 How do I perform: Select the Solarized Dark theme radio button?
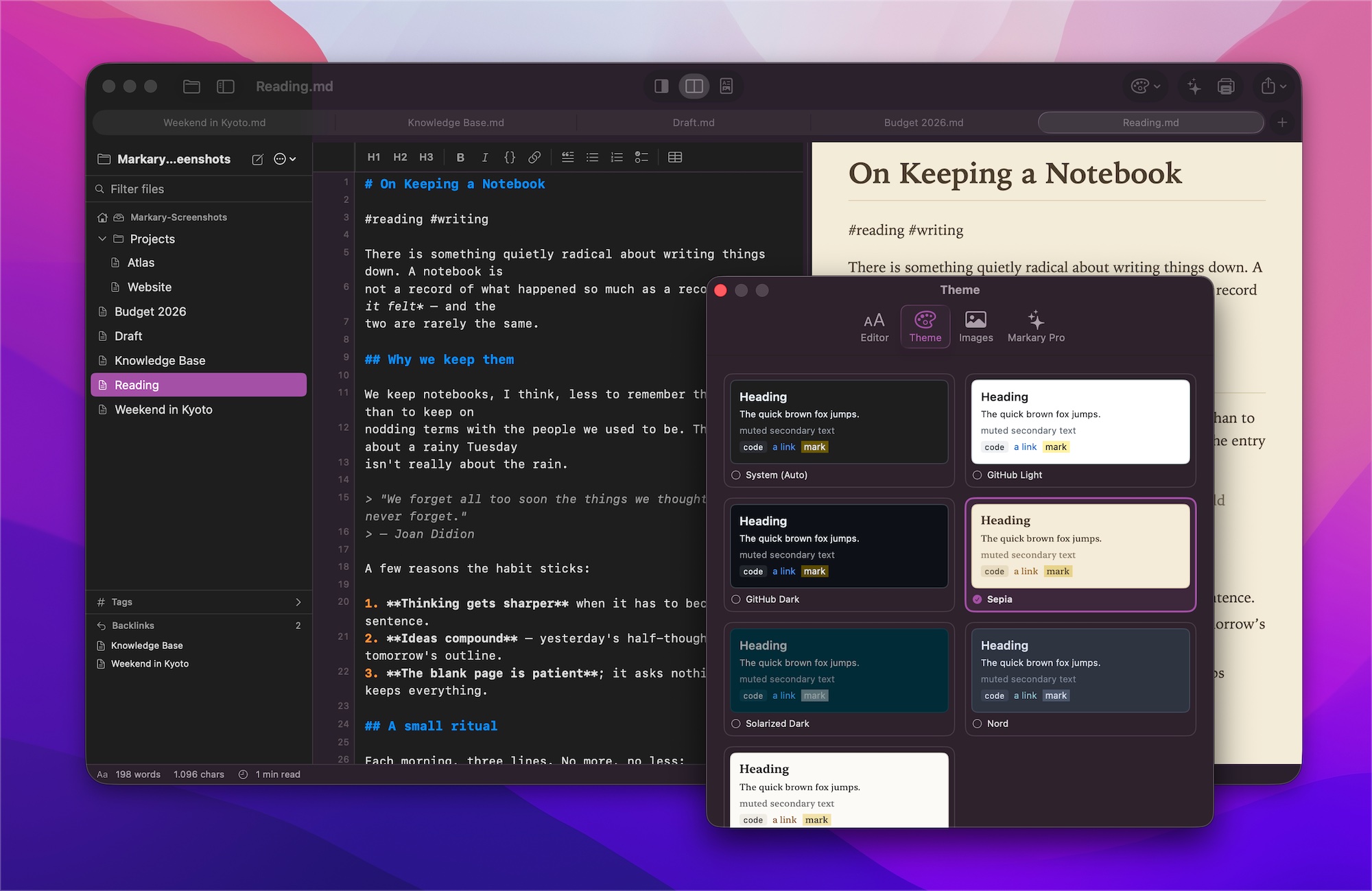pyautogui.click(x=736, y=724)
